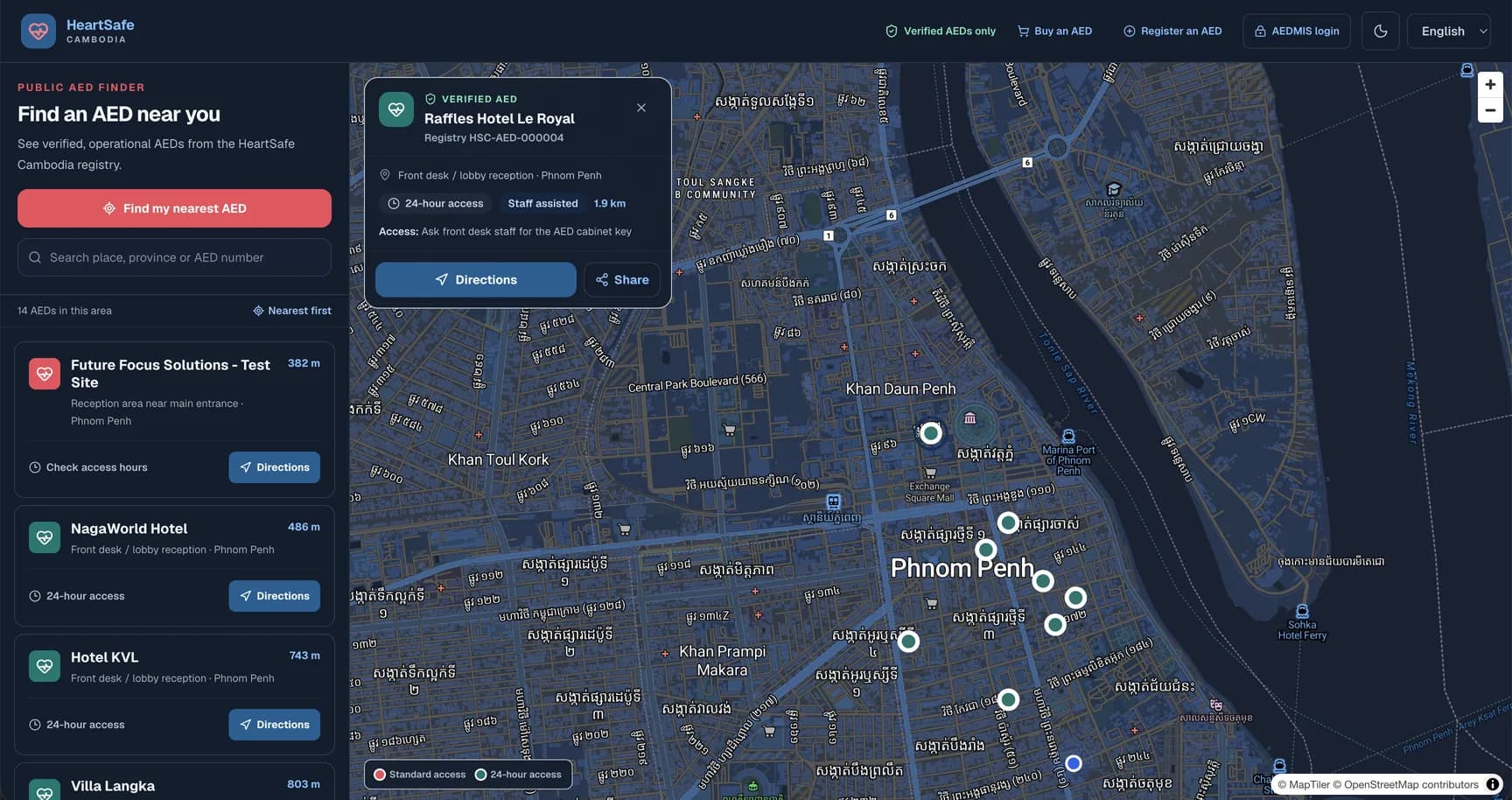Click the HeartSafe Cambodia heart logo

tap(38, 32)
